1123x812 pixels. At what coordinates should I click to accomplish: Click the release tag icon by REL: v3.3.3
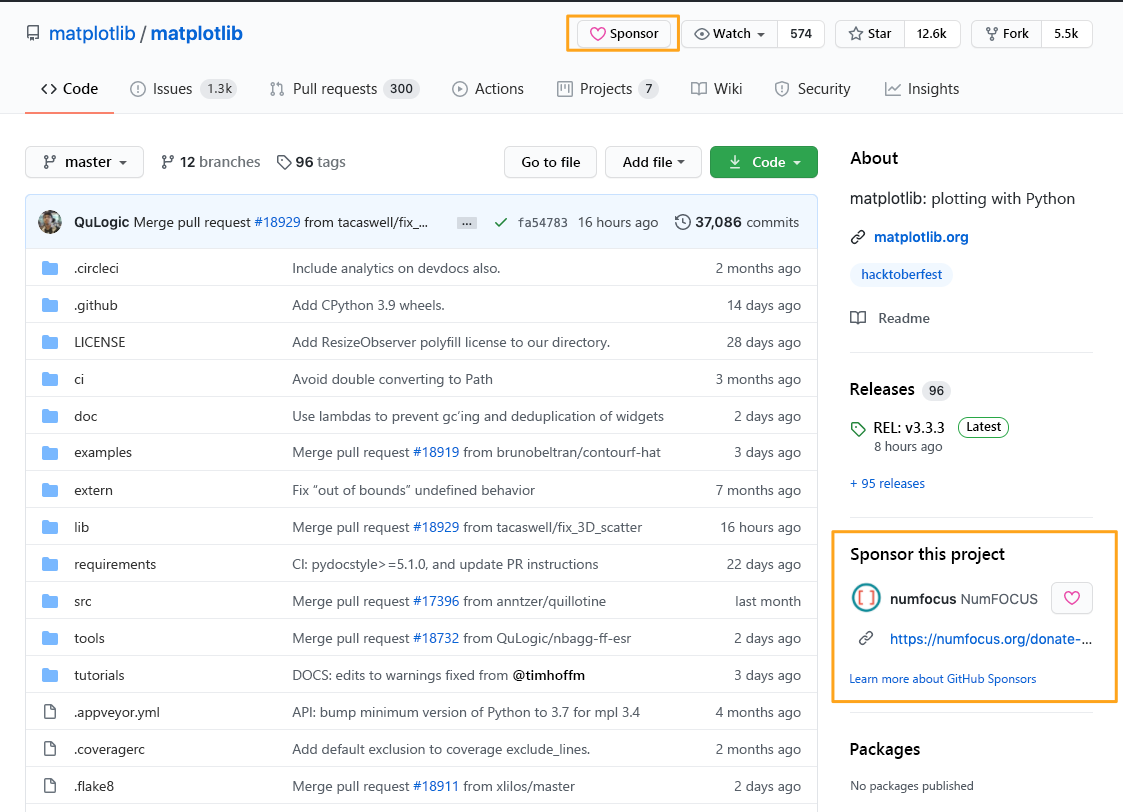(858, 429)
